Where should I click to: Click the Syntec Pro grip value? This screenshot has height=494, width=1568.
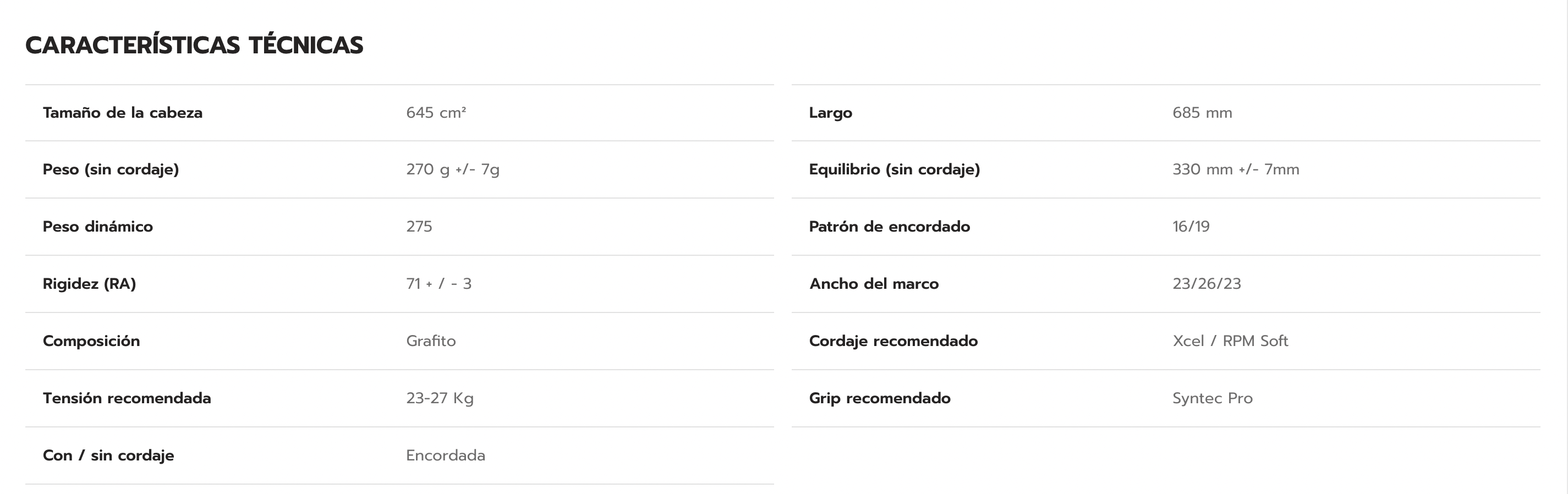tap(1212, 398)
